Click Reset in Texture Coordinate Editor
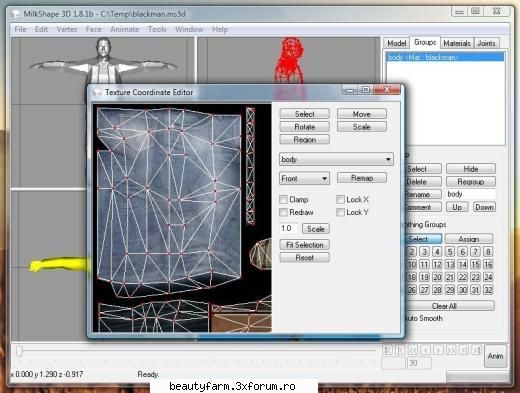 click(x=305, y=257)
